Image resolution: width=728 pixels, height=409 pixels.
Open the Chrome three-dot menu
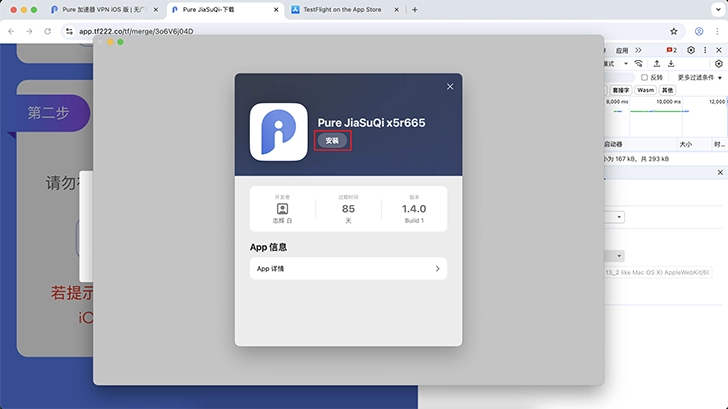point(717,31)
